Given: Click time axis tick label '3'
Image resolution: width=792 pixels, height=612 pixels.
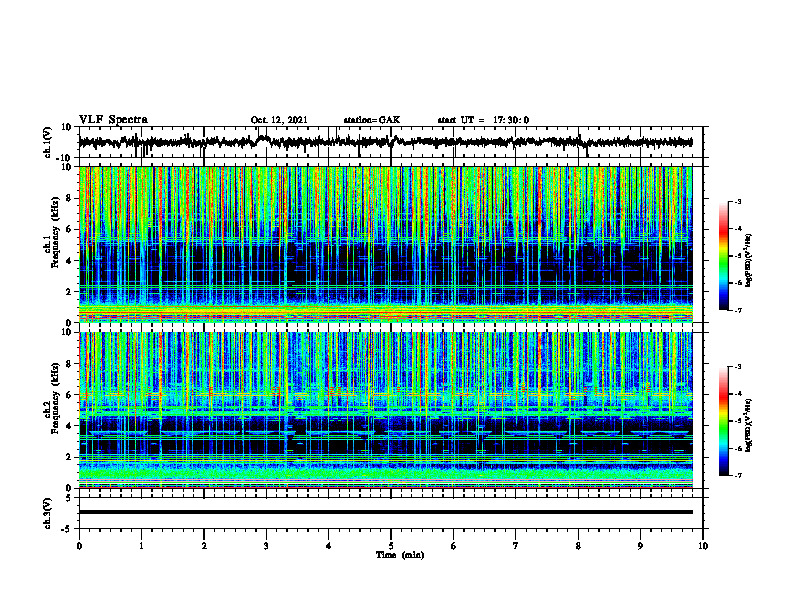Looking at the screenshot, I should coord(266,546).
